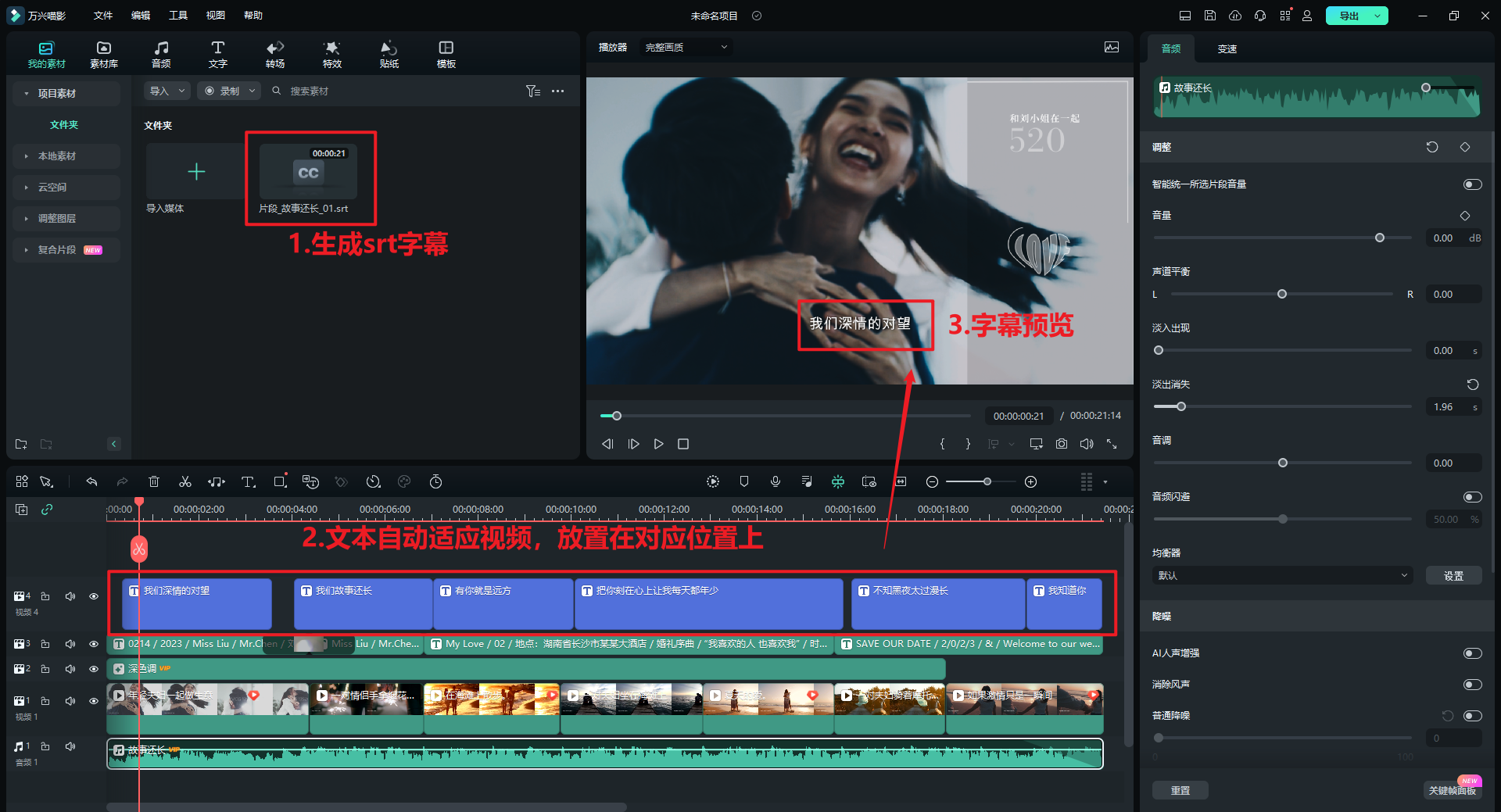Viewport: 1501px width, 812px height.
Task: Click the 音量 volume slider handle
Action: point(1380,238)
